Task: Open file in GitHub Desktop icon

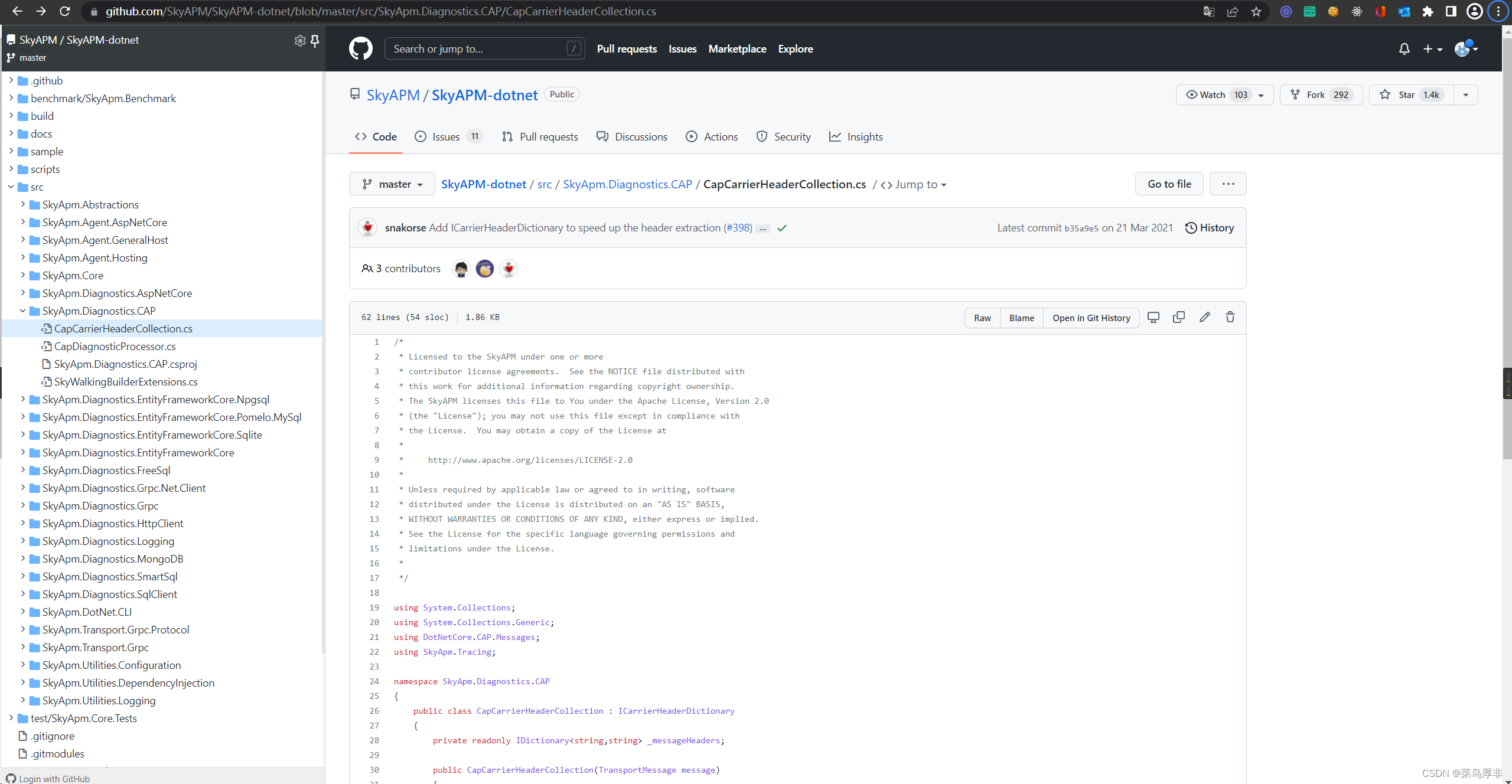Action: (x=1153, y=317)
